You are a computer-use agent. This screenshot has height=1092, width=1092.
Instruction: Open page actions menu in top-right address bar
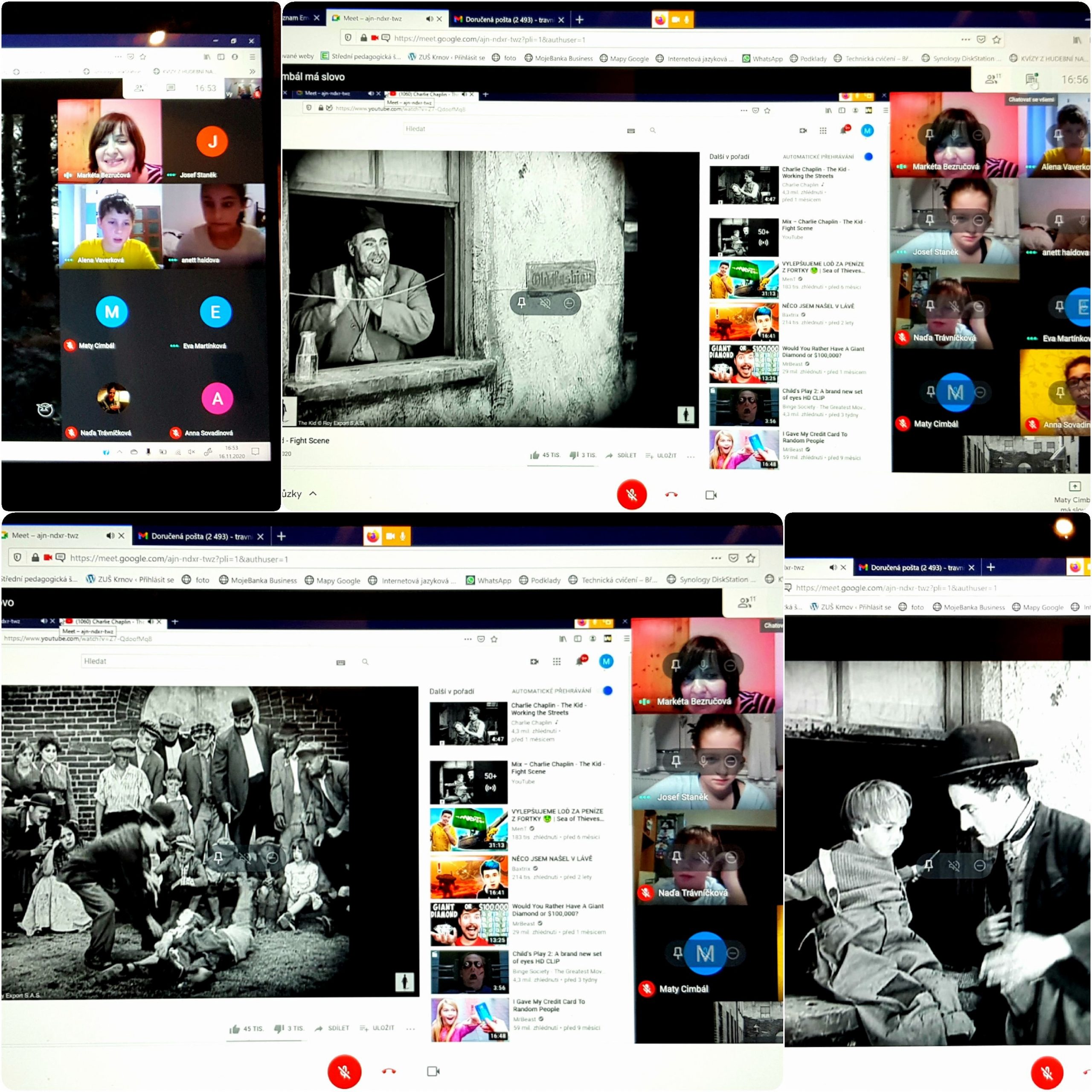click(965, 40)
